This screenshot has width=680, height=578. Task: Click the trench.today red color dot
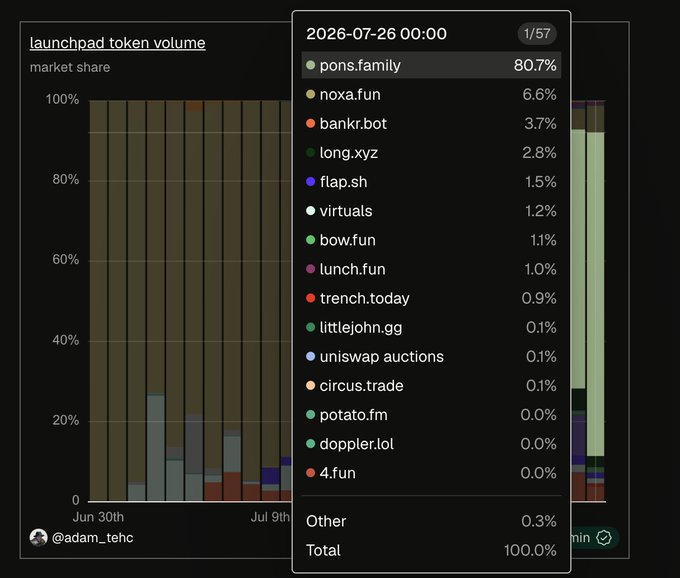pos(311,298)
